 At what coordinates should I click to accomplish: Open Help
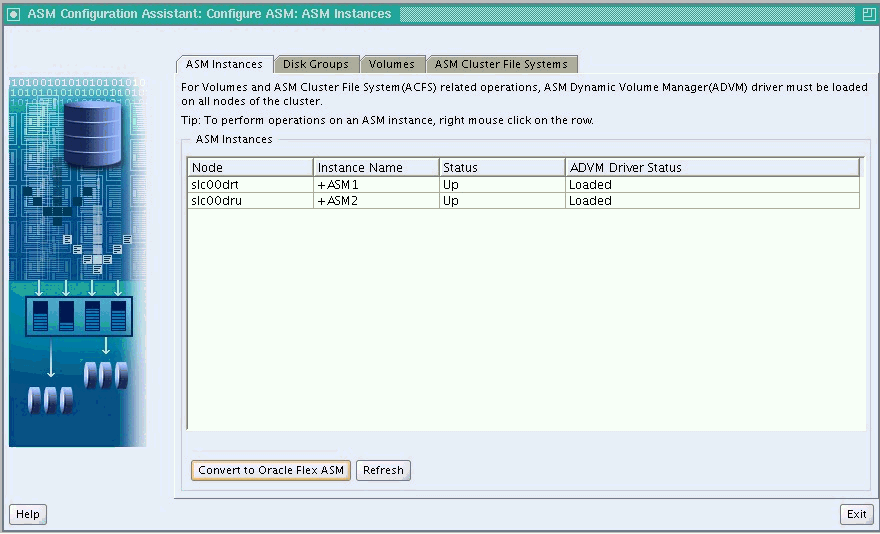coord(28,514)
